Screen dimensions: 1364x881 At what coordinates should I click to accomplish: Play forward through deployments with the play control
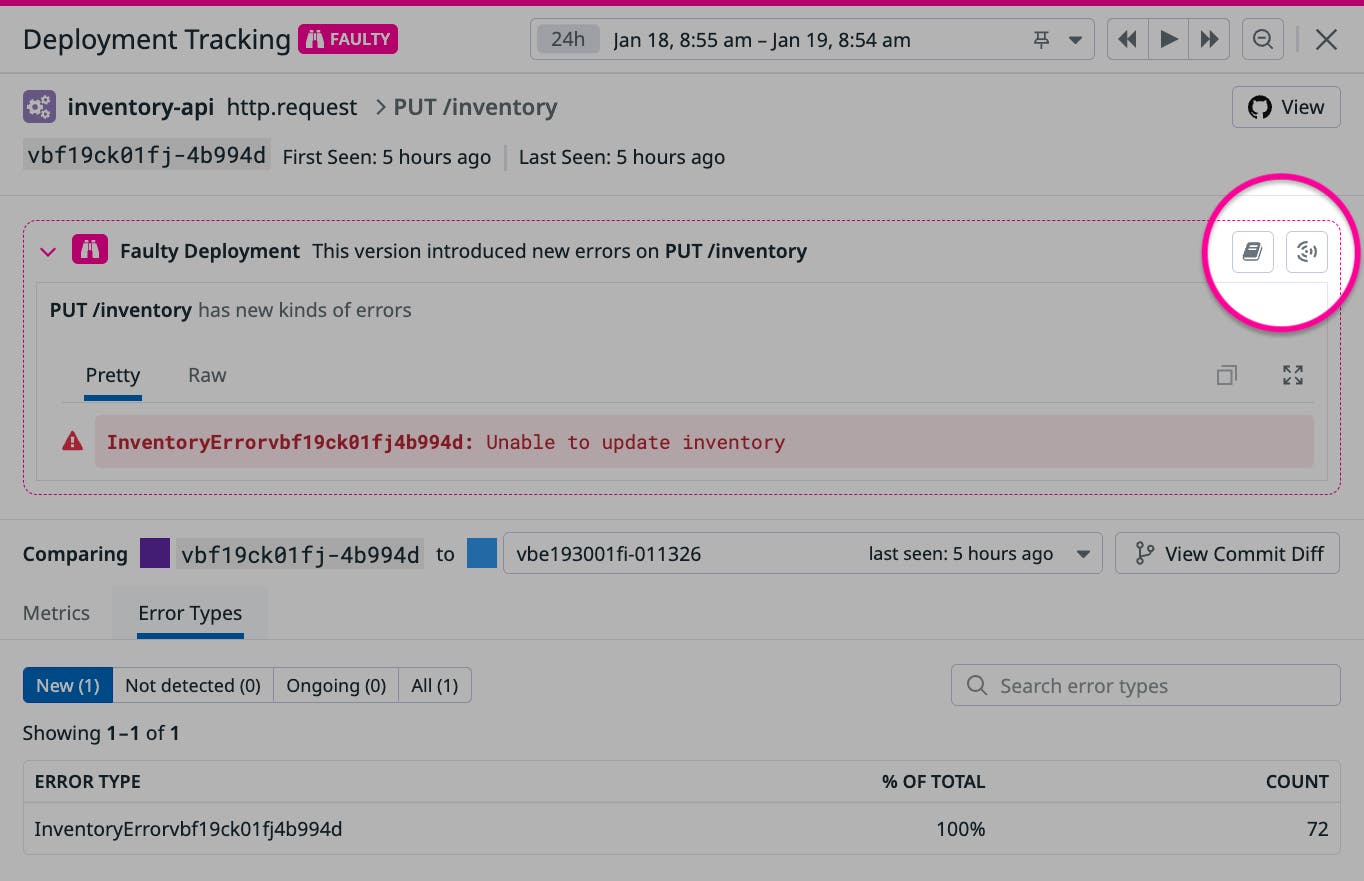tap(1168, 39)
